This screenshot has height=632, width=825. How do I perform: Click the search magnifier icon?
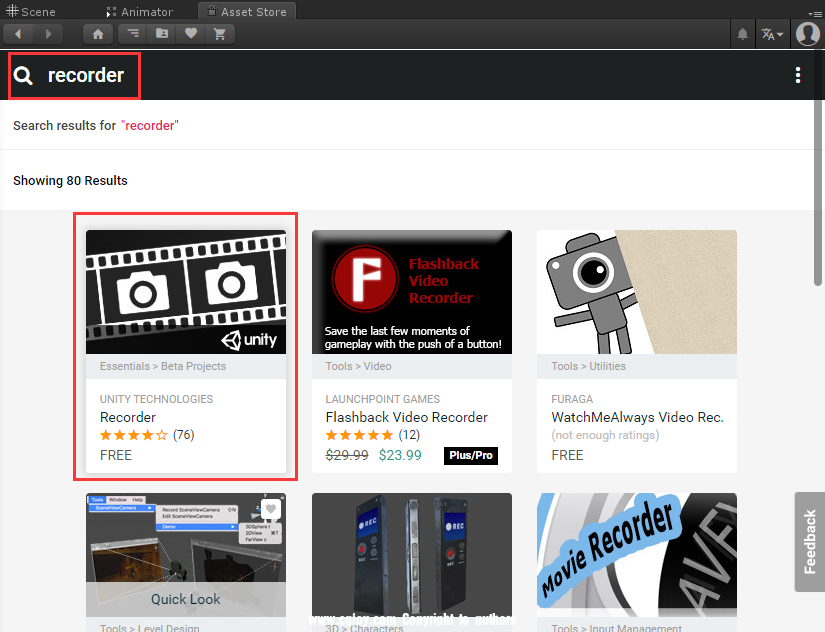pos(23,76)
